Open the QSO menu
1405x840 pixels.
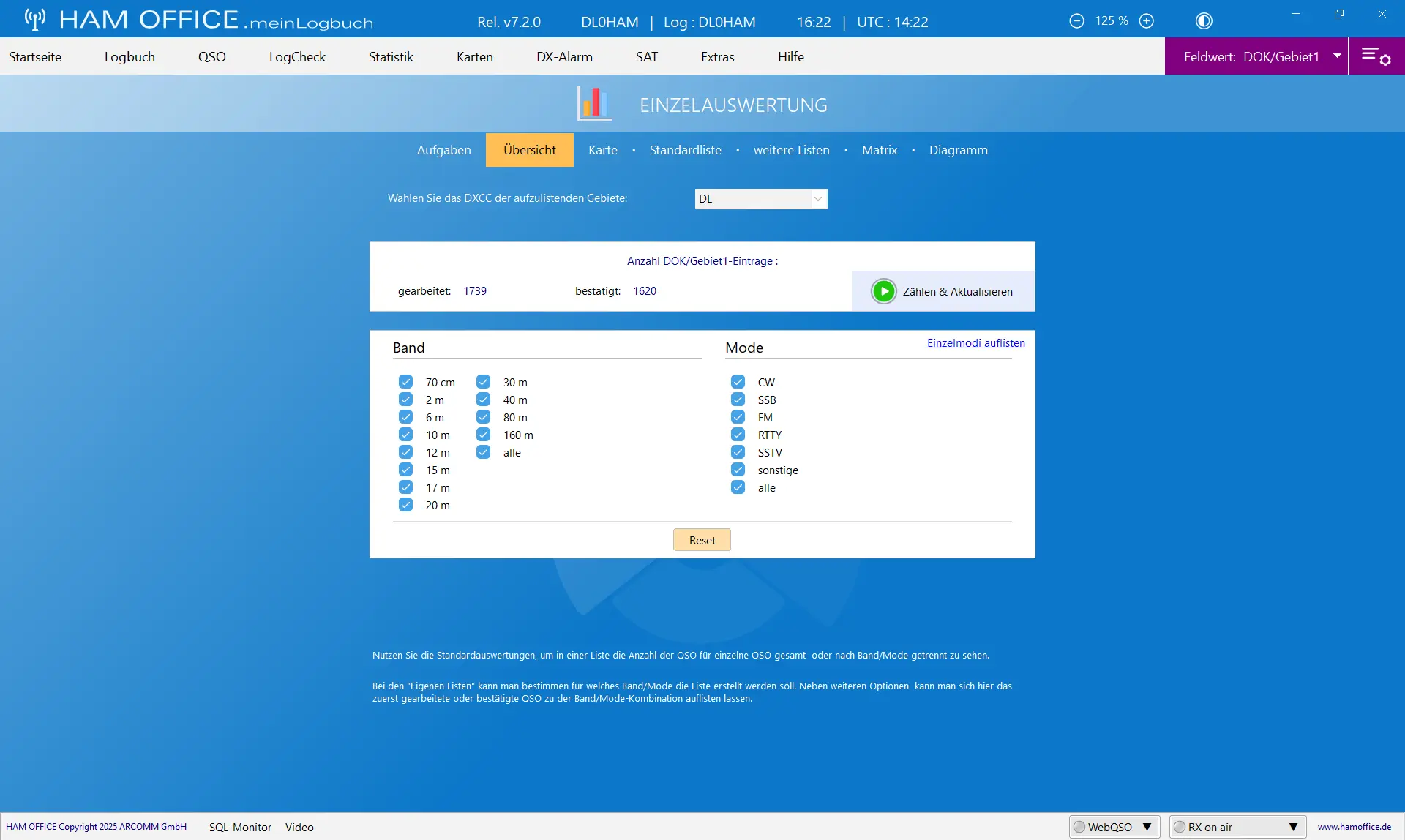pyautogui.click(x=211, y=56)
